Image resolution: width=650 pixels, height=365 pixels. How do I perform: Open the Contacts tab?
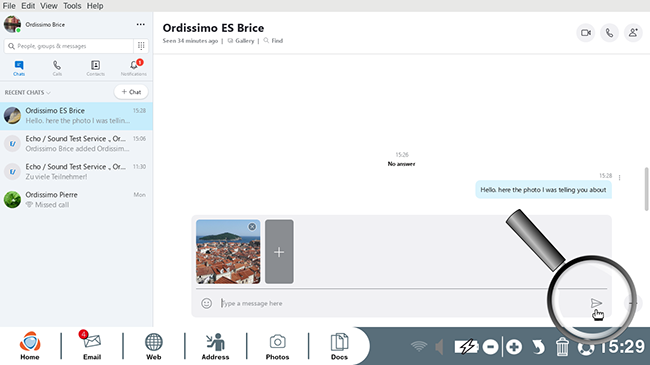pos(95,68)
